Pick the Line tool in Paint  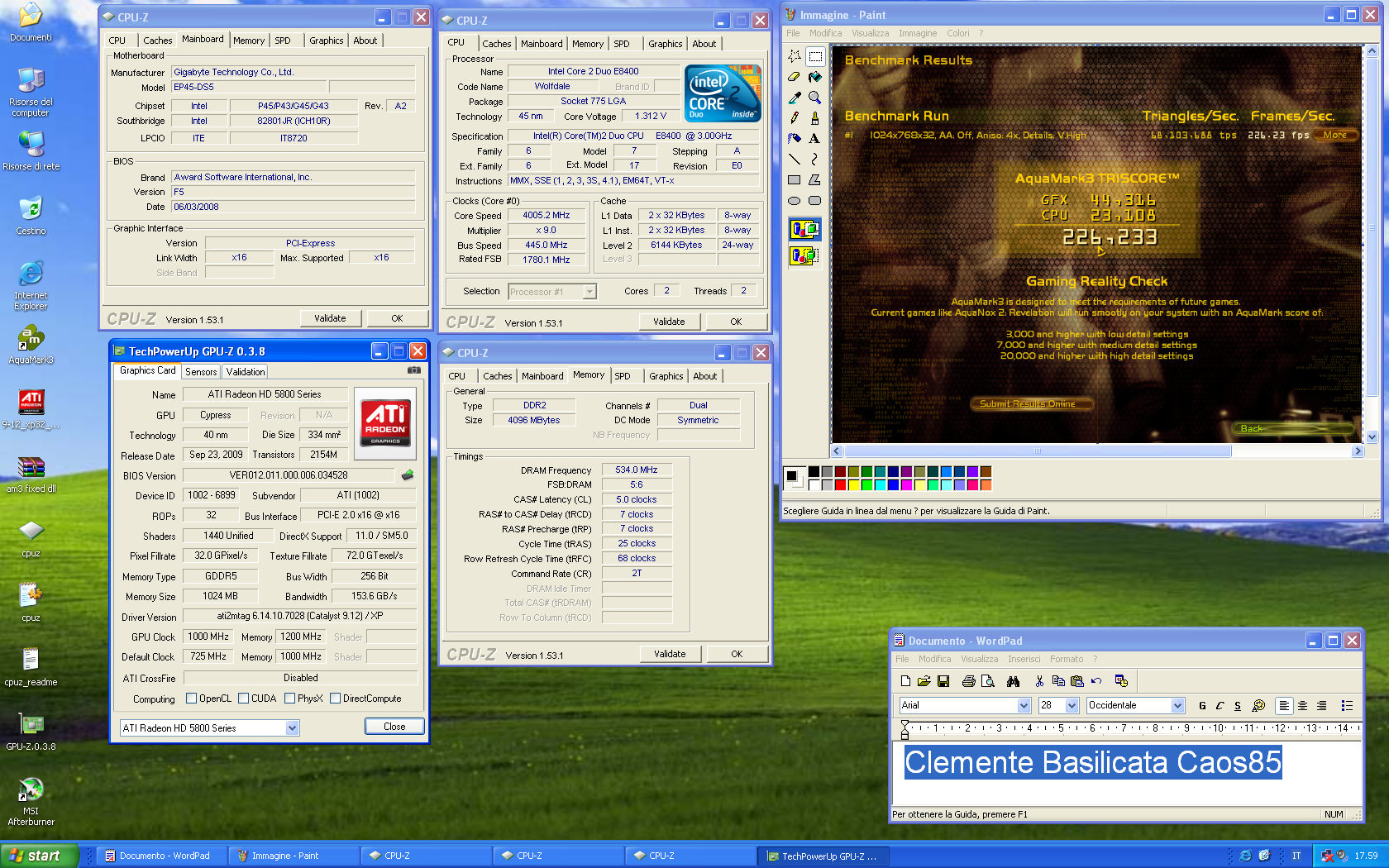tap(795, 160)
